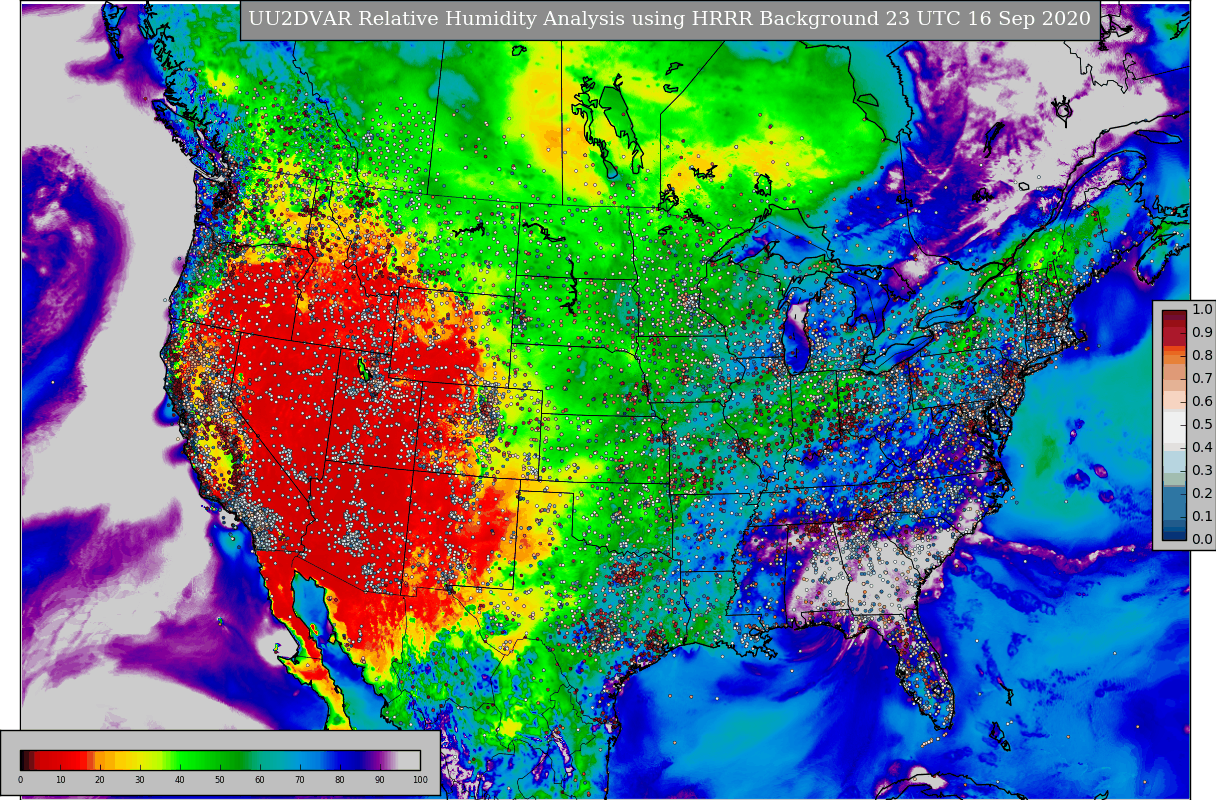Image resolution: width=1216 pixels, height=800 pixels.
Task: Click the "60" tick label on the humidity colorbar
Action: pyautogui.click(x=260, y=780)
